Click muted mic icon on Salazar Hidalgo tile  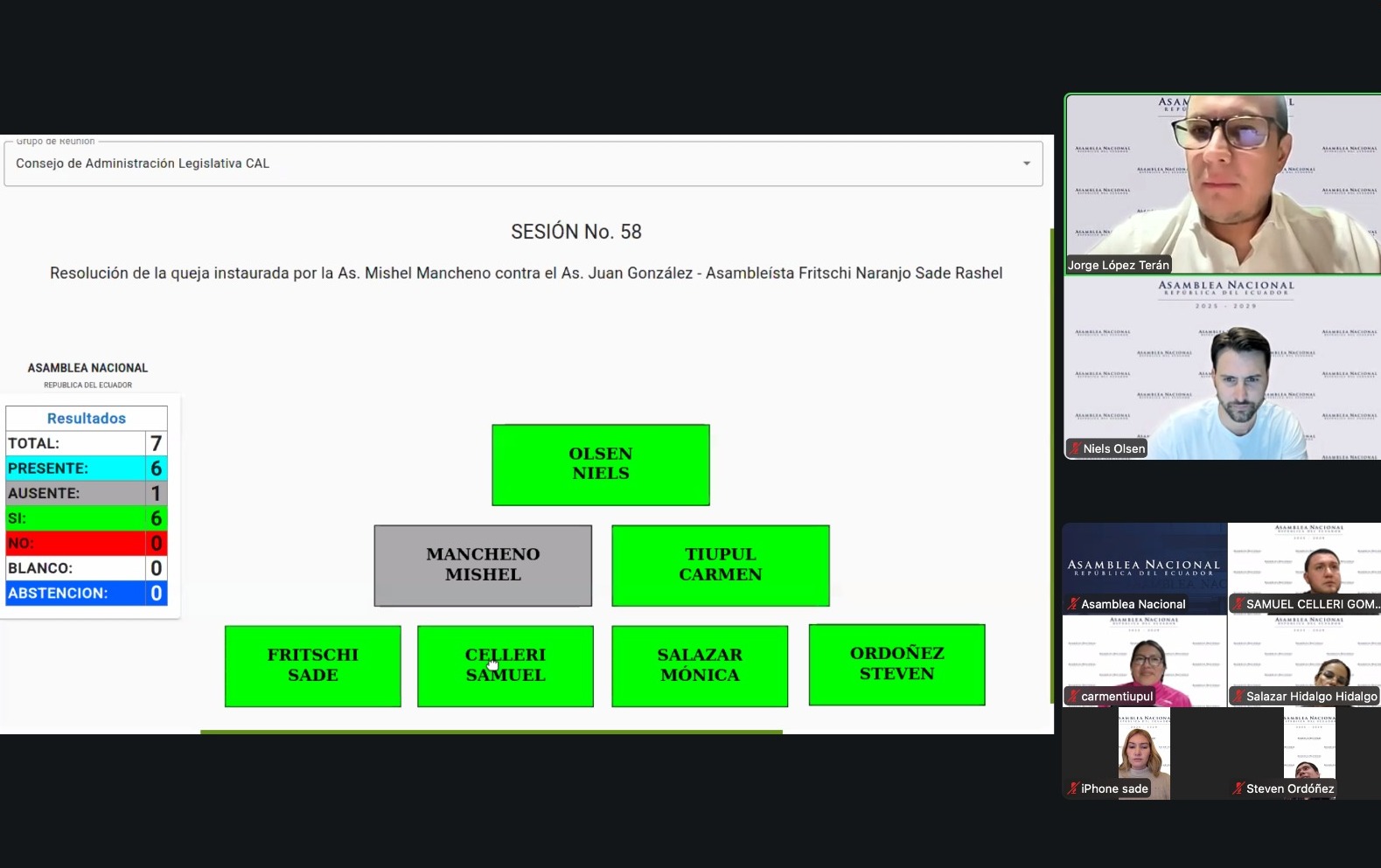tap(1238, 697)
